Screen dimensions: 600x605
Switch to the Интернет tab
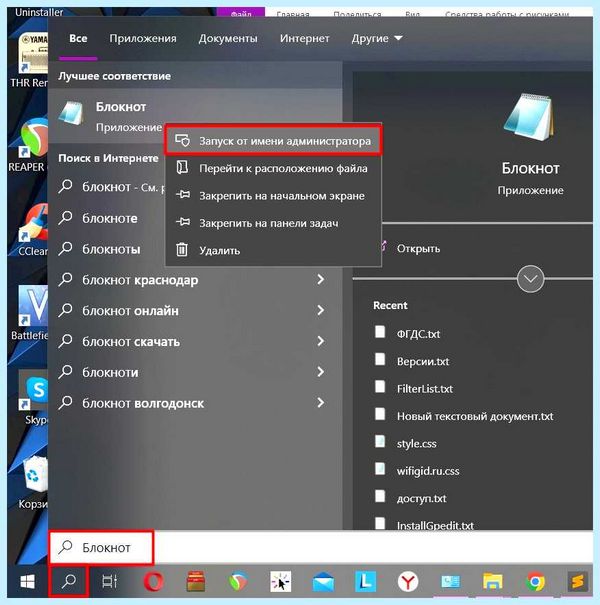(304, 38)
